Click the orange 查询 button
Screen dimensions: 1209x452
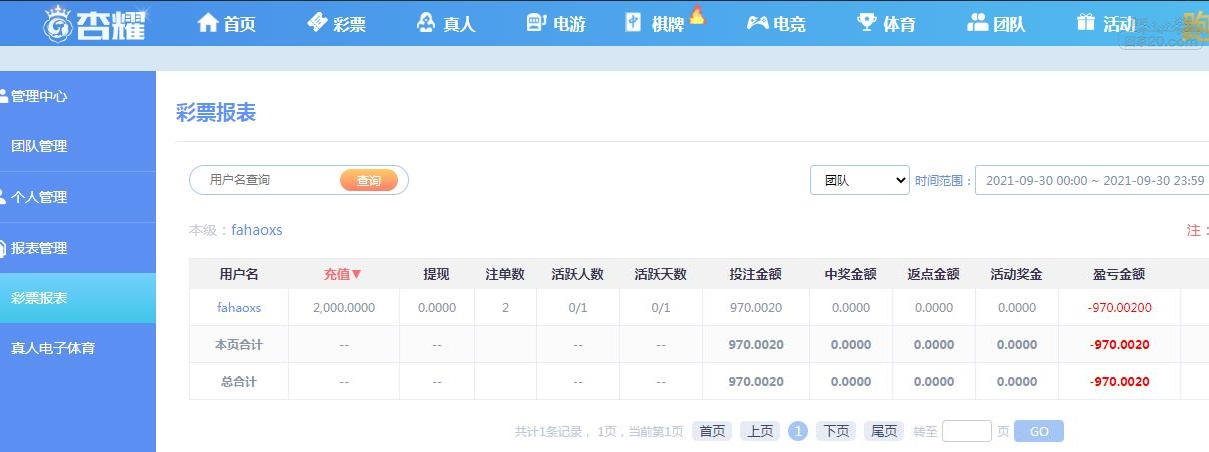[369, 180]
